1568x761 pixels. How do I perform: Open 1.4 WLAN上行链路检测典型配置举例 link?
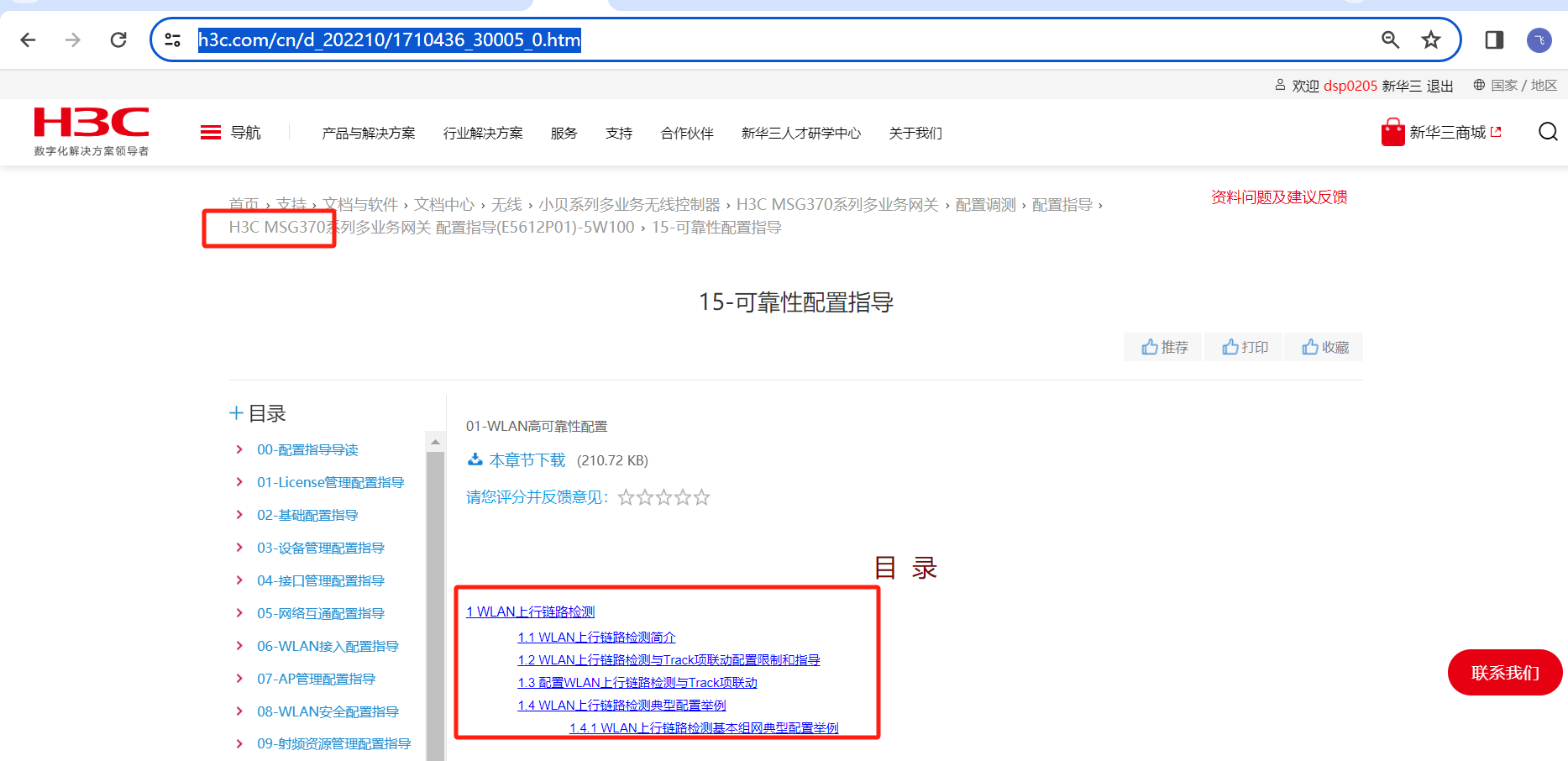point(621,706)
